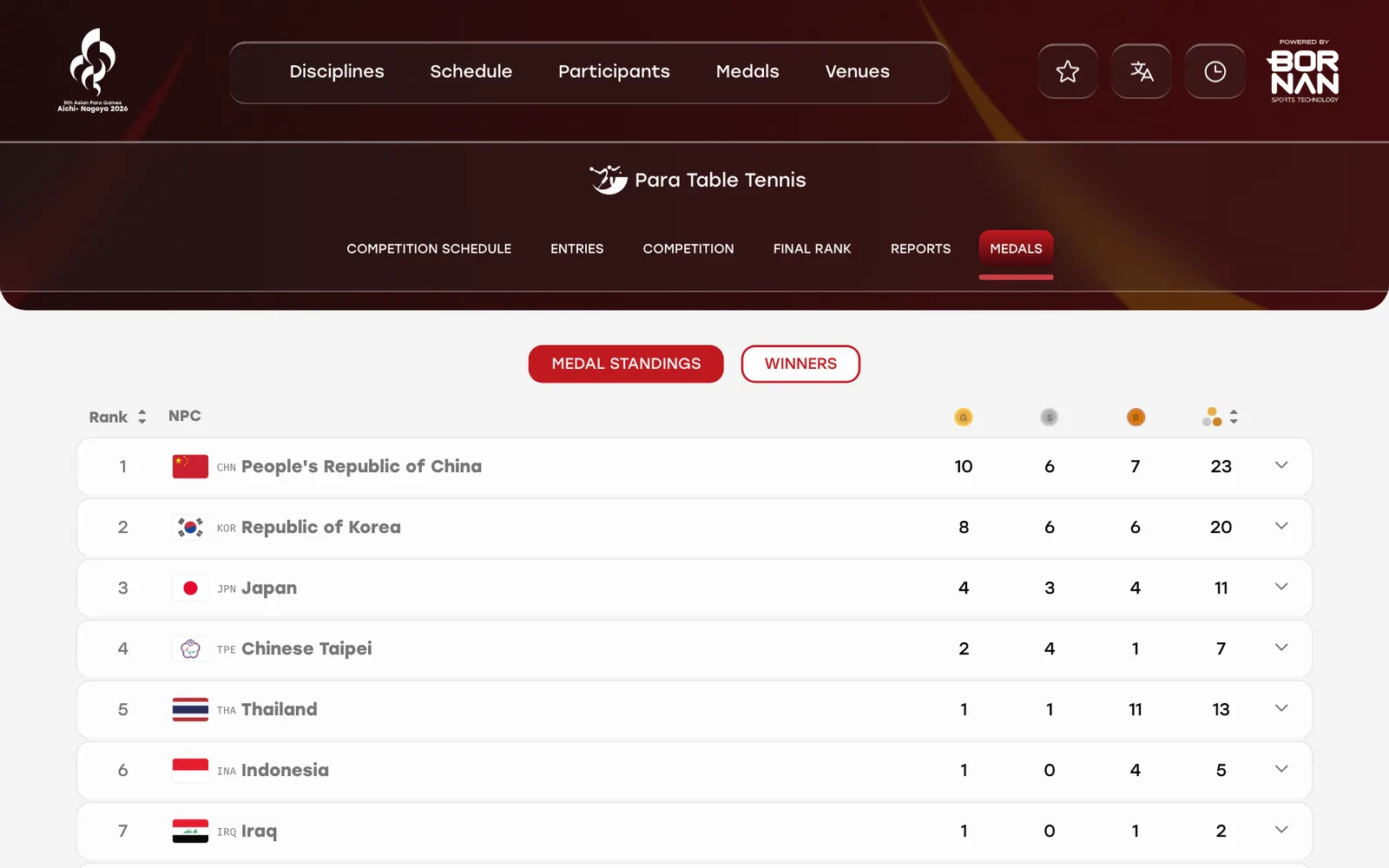Sort by silver medal column icon

click(x=1049, y=418)
